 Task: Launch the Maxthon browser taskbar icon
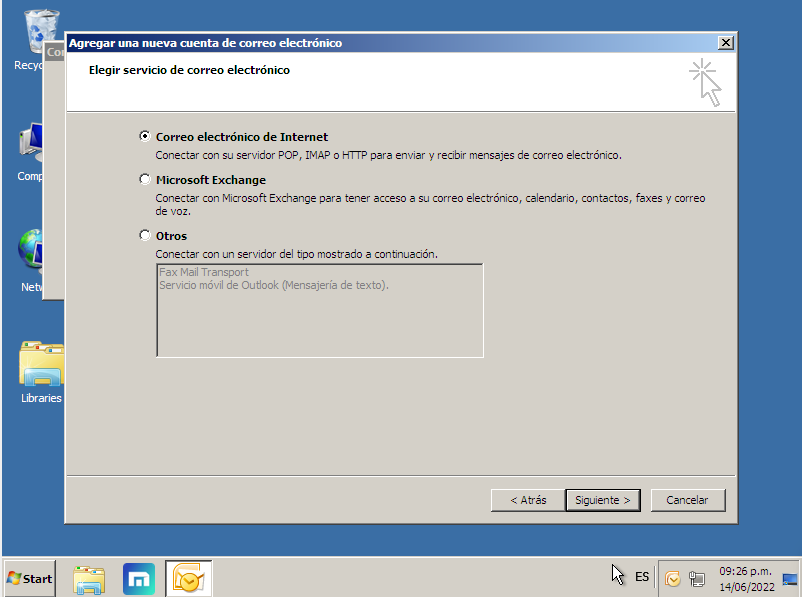coord(139,580)
